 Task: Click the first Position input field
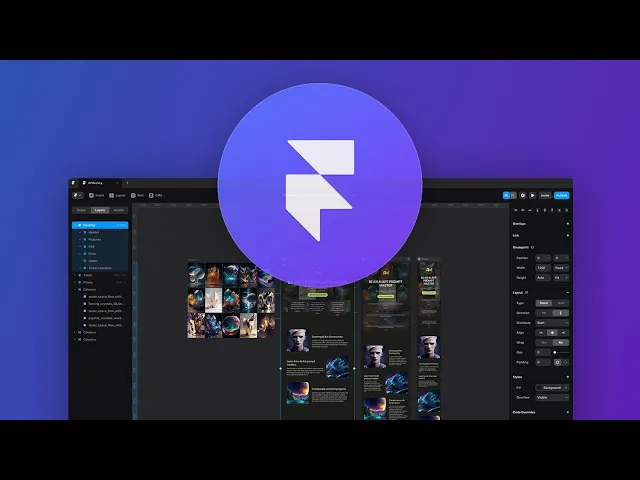[x=543, y=258]
